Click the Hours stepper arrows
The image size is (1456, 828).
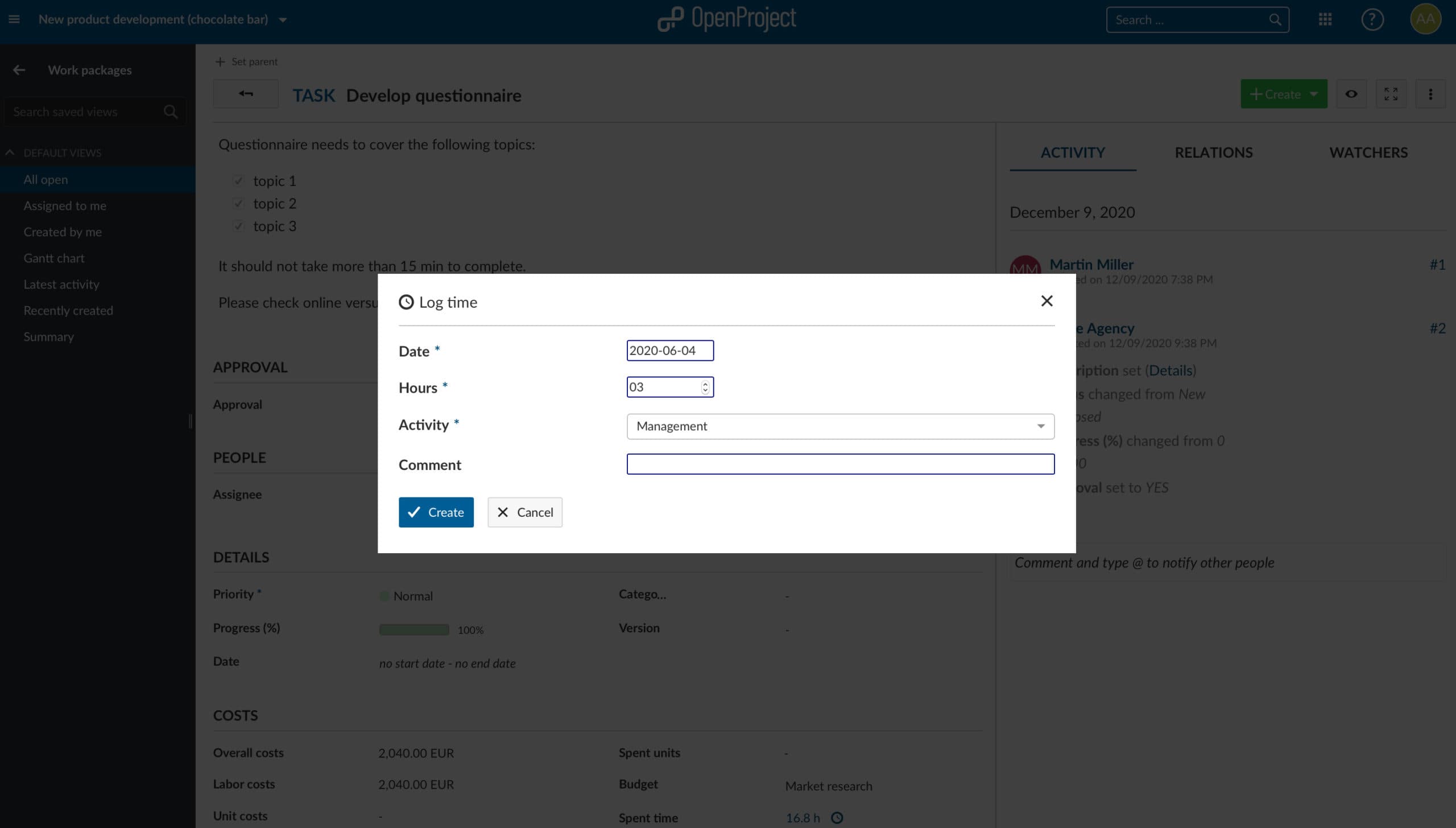pos(705,387)
